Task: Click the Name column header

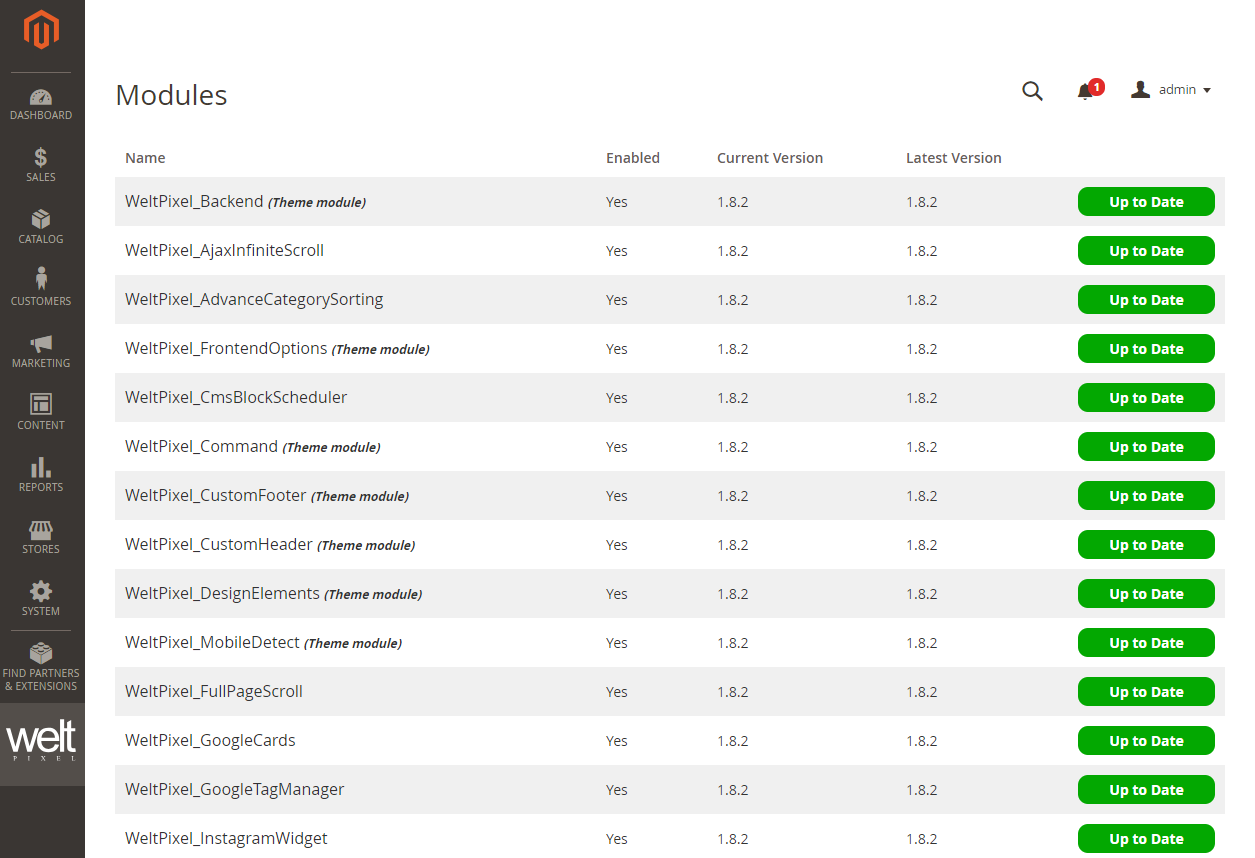Action: 145,158
